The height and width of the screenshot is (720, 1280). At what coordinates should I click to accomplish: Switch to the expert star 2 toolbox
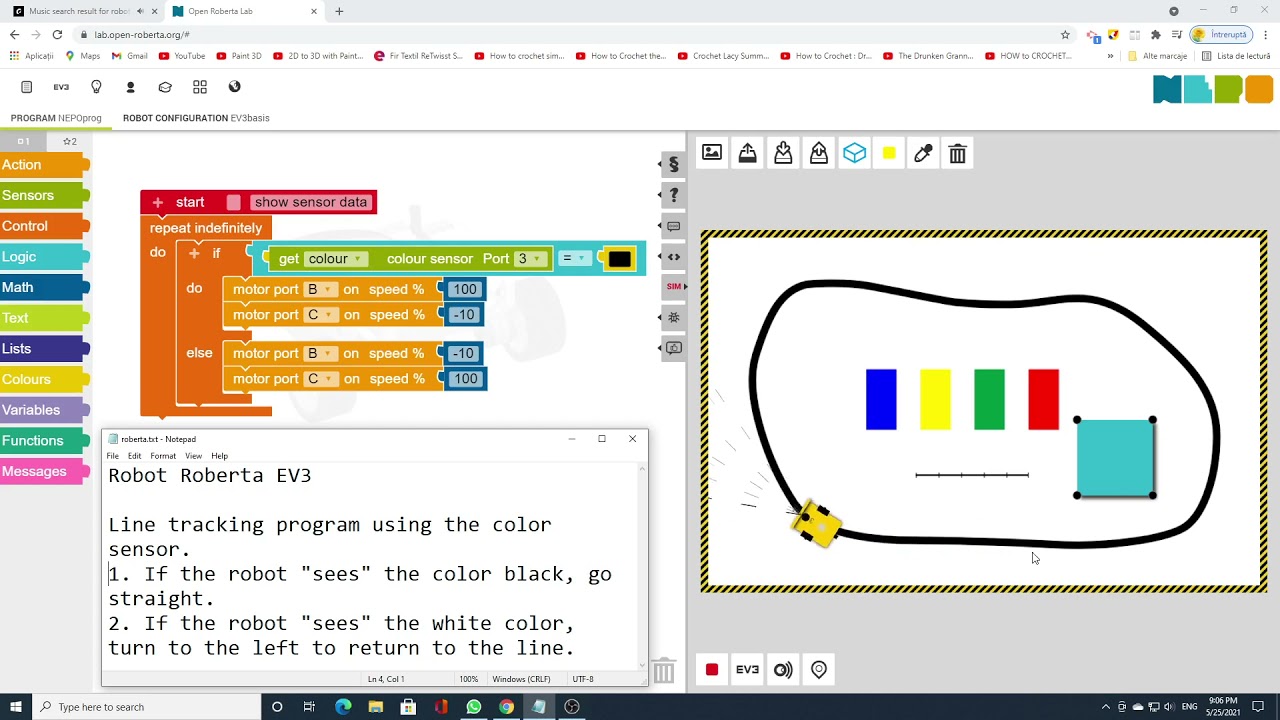pos(69,142)
